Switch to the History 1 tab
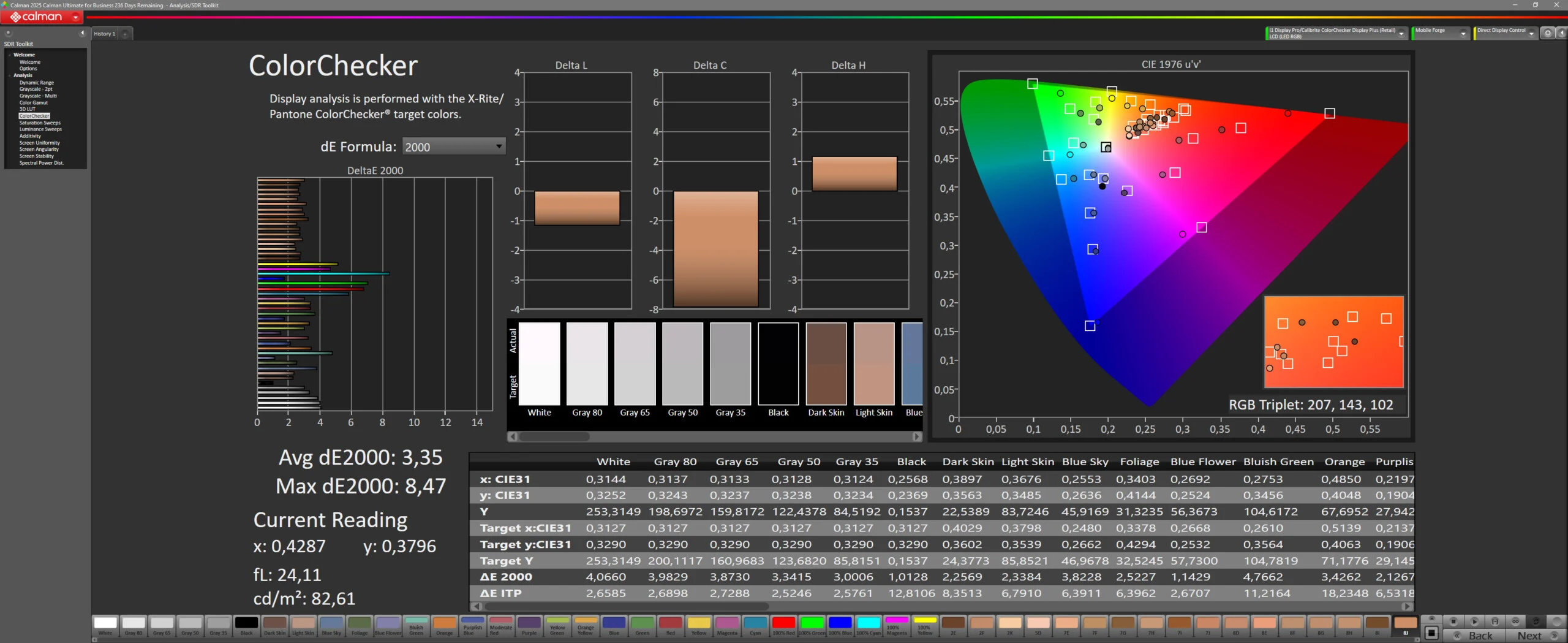 click(104, 34)
